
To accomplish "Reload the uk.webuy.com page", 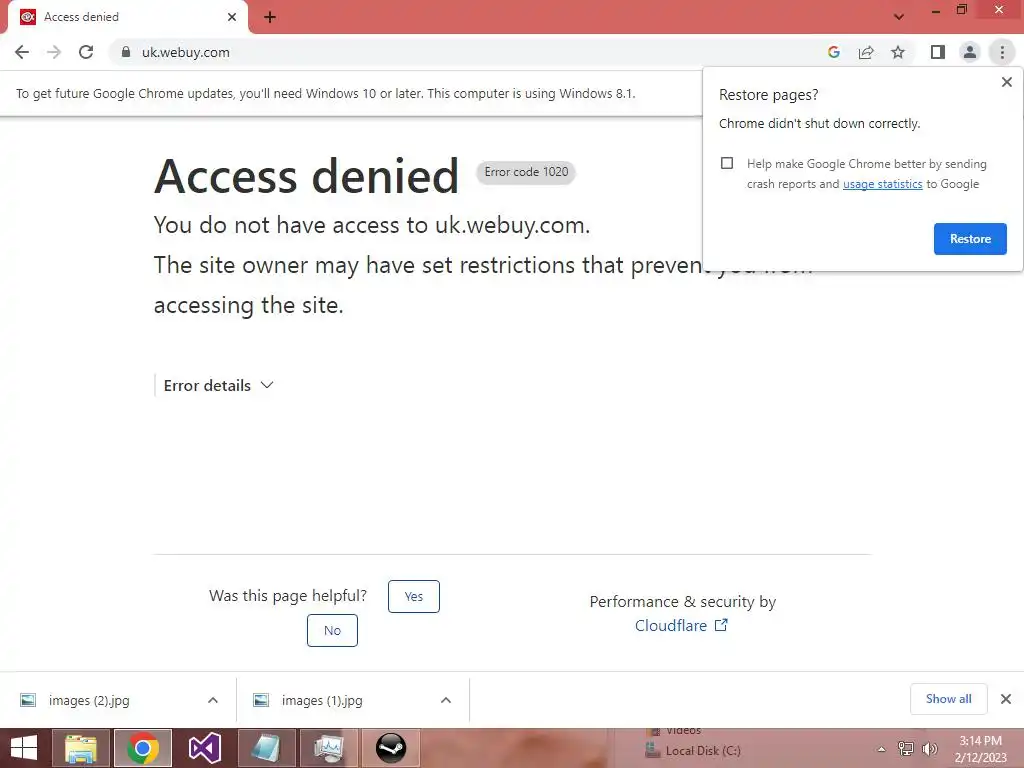I will click(x=86, y=52).
